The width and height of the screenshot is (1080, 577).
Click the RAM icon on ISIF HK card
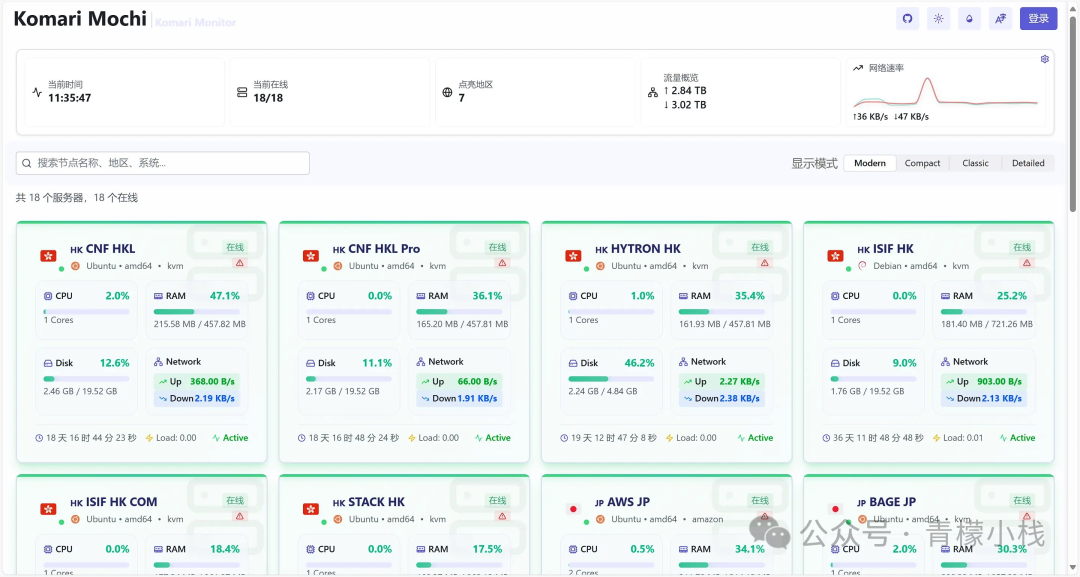pyautogui.click(x=945, y=296)
